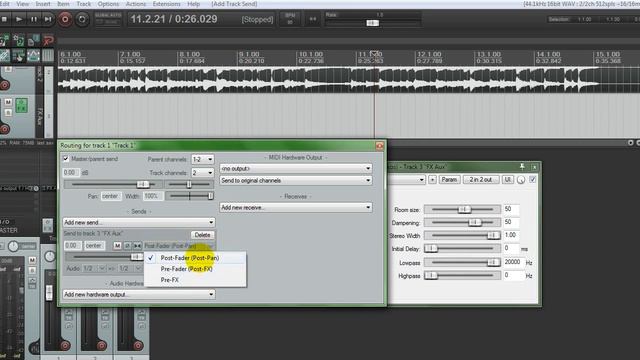
Task: Mute the send to FX Aux
Action: point(117,246)
